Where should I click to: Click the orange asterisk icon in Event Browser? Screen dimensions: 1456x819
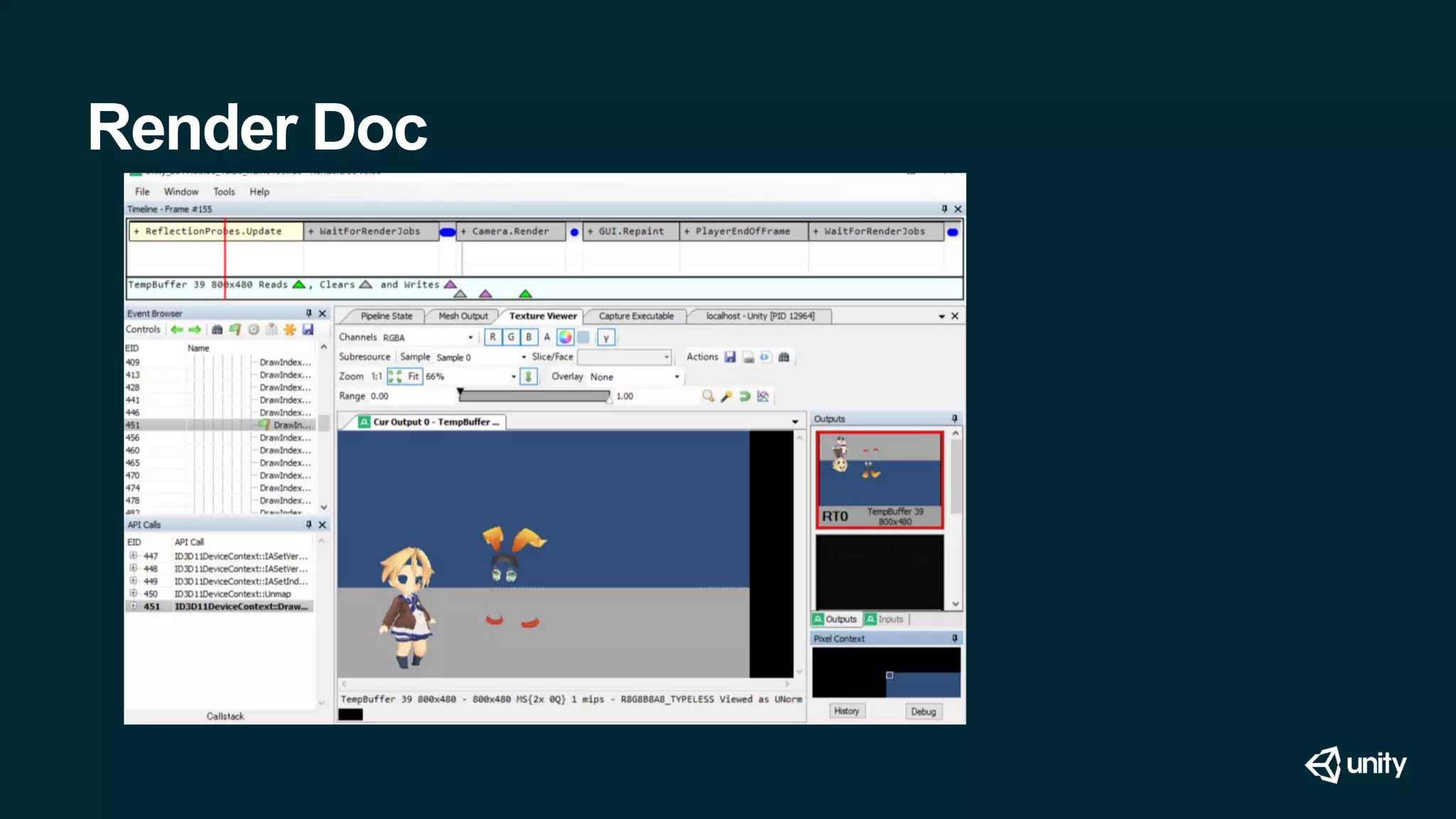click(289, 330)
